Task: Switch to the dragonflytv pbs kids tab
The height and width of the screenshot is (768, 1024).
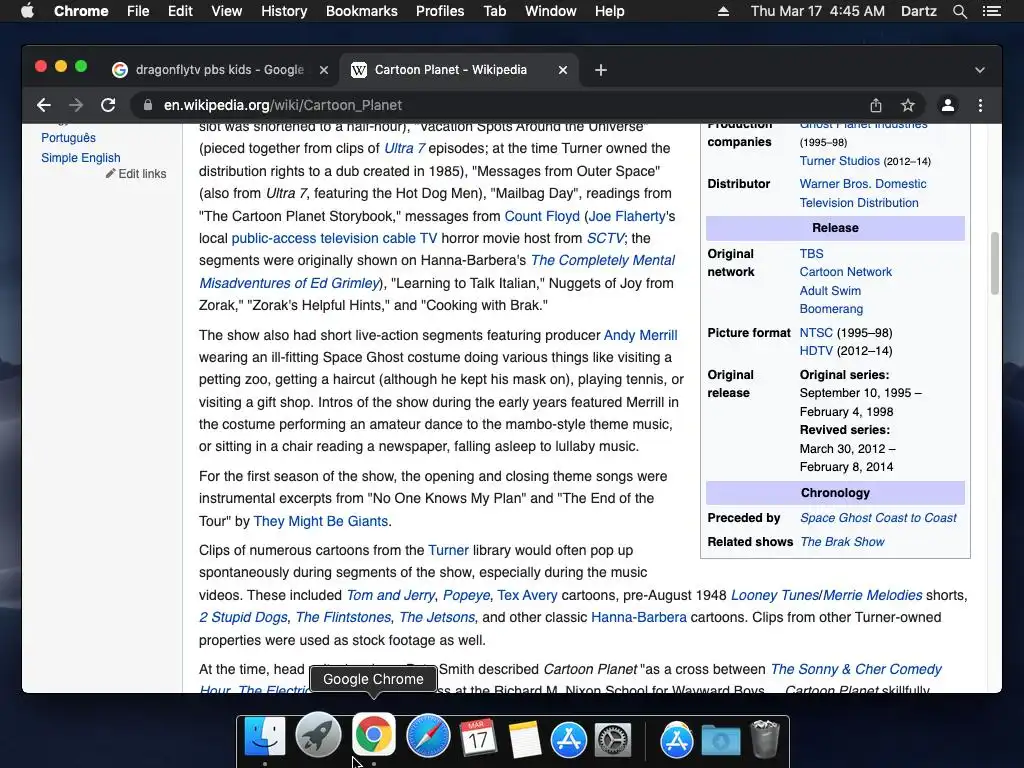Action: tap(219, 70)
